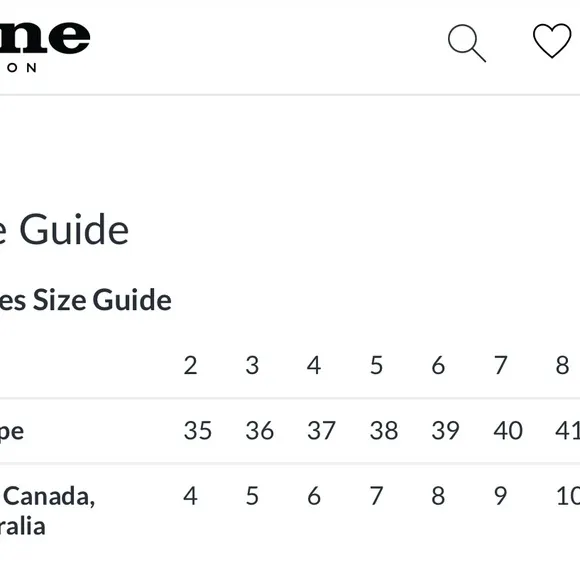The height and width of the screenshot is (580, 580).
Task: Click size 8 in the header row
Action: (x=562, y=365)
